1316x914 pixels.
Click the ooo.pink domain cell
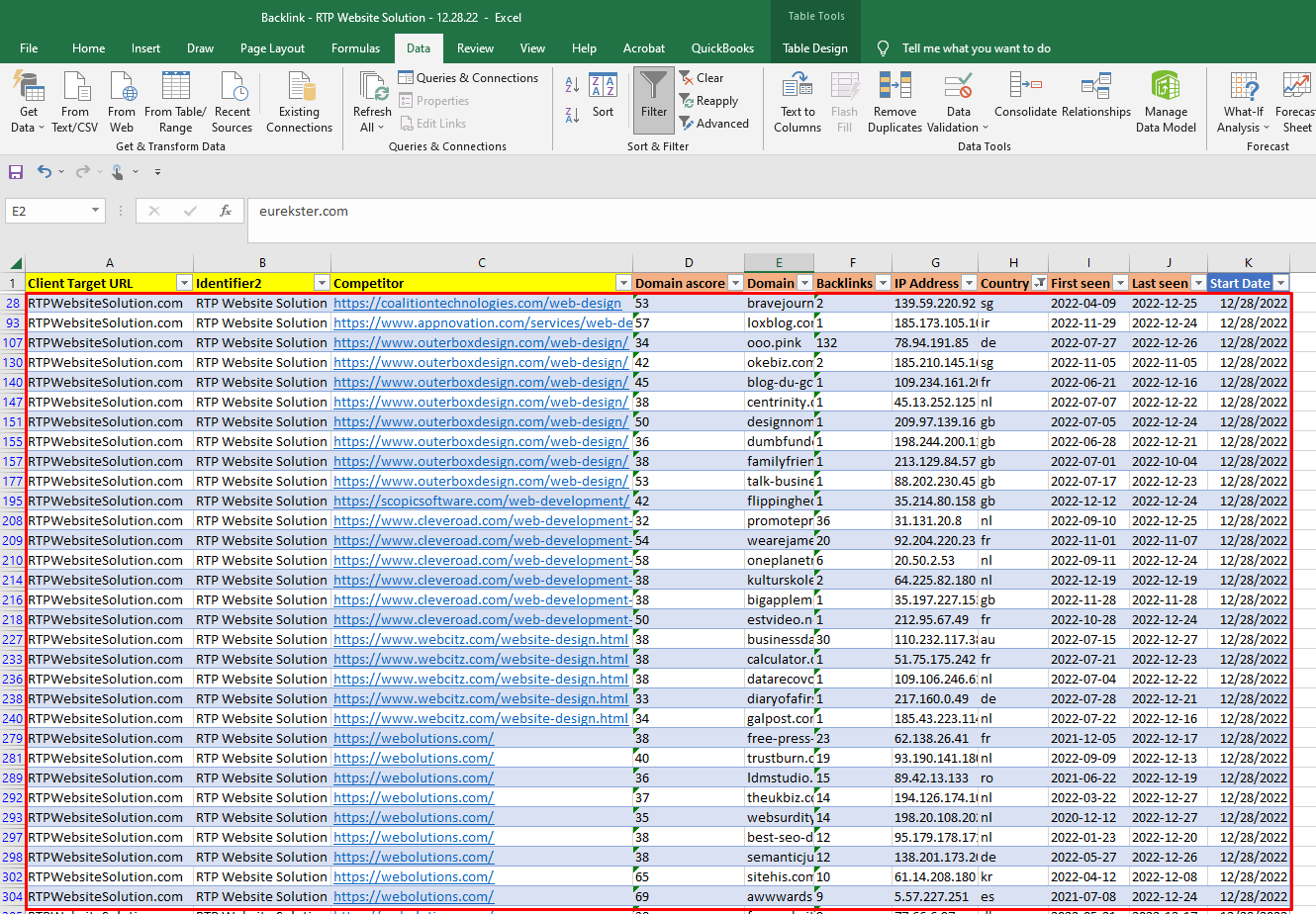[x=780, y=342]
